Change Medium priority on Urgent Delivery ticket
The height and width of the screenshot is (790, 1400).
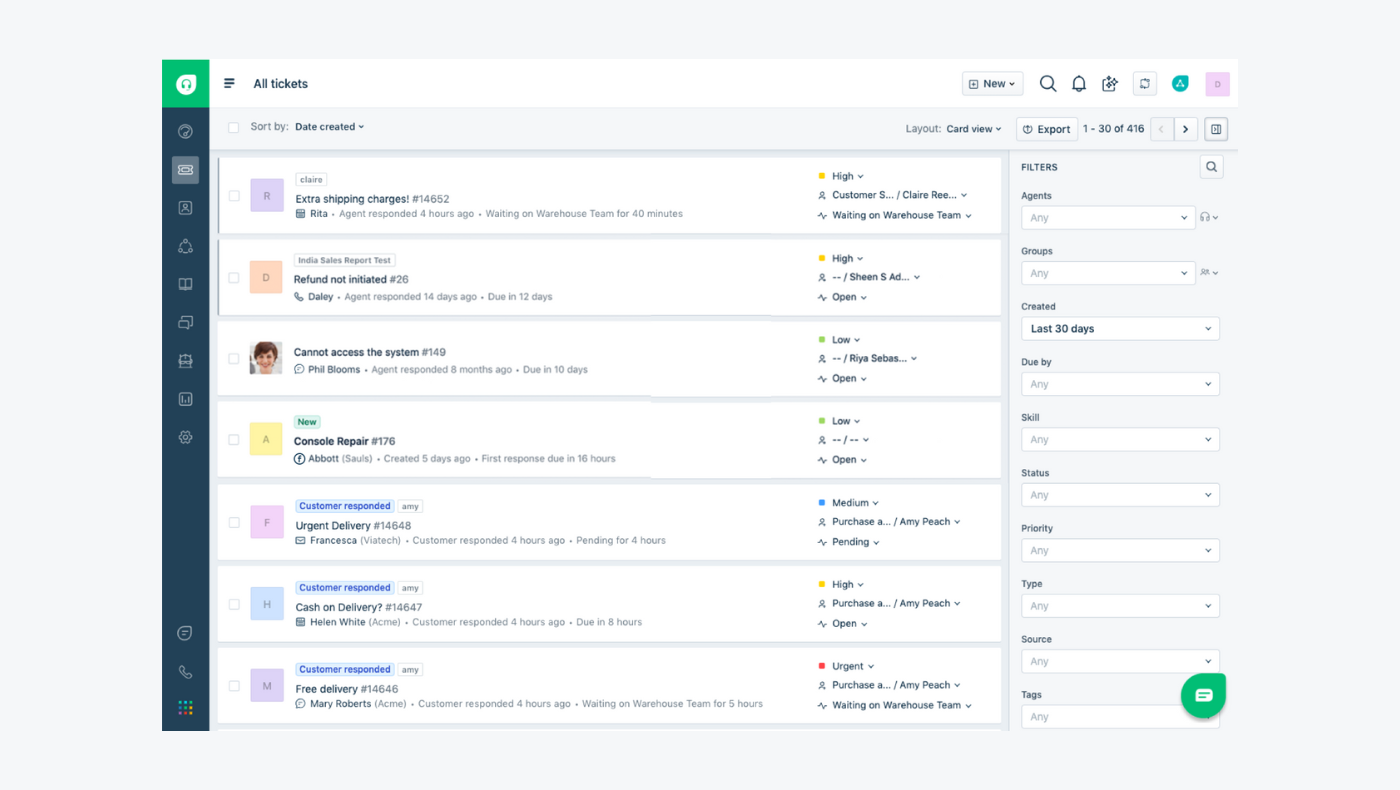[848, 503]
